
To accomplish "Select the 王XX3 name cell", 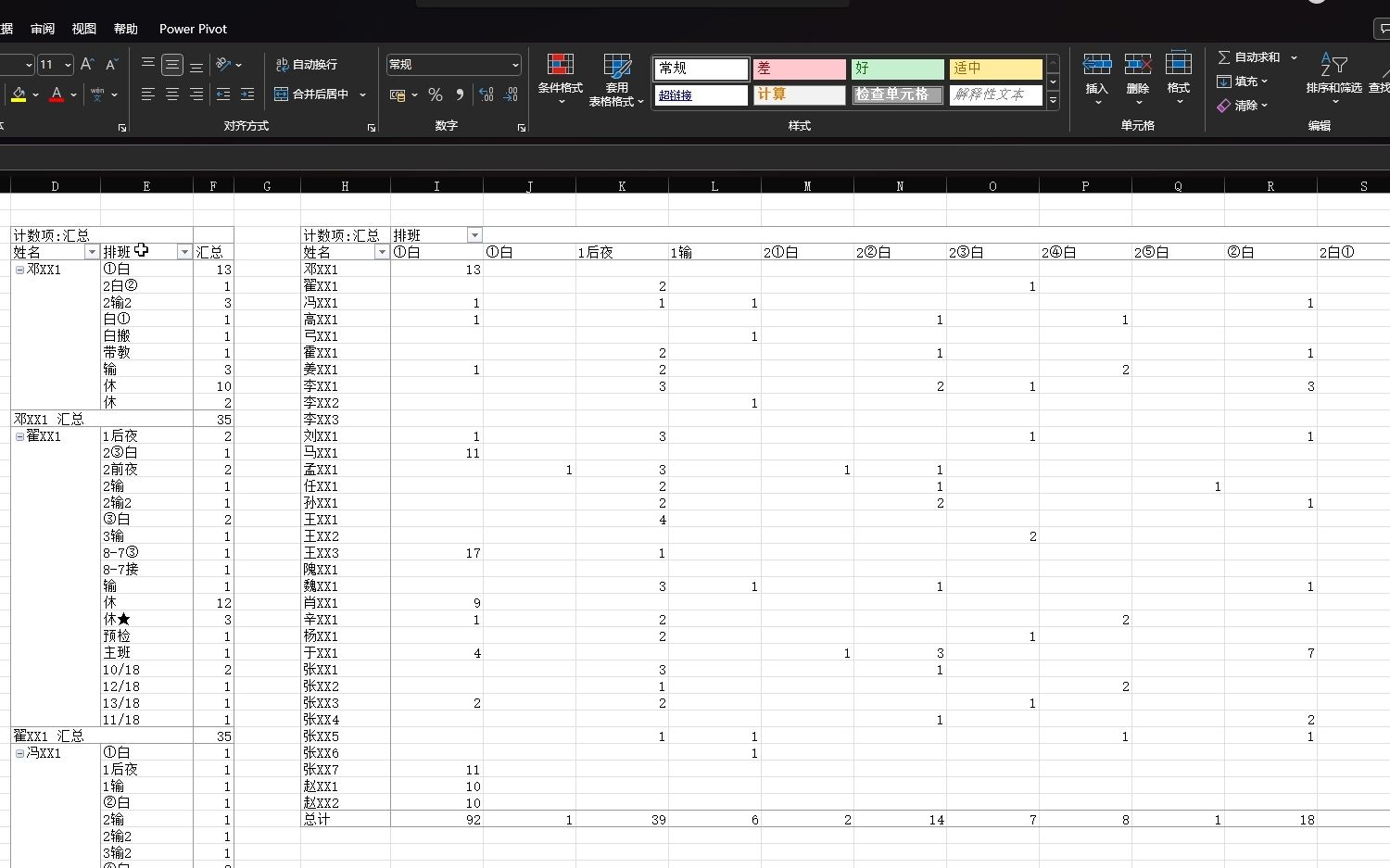I will pyautogui.click(x=346, y=553).
